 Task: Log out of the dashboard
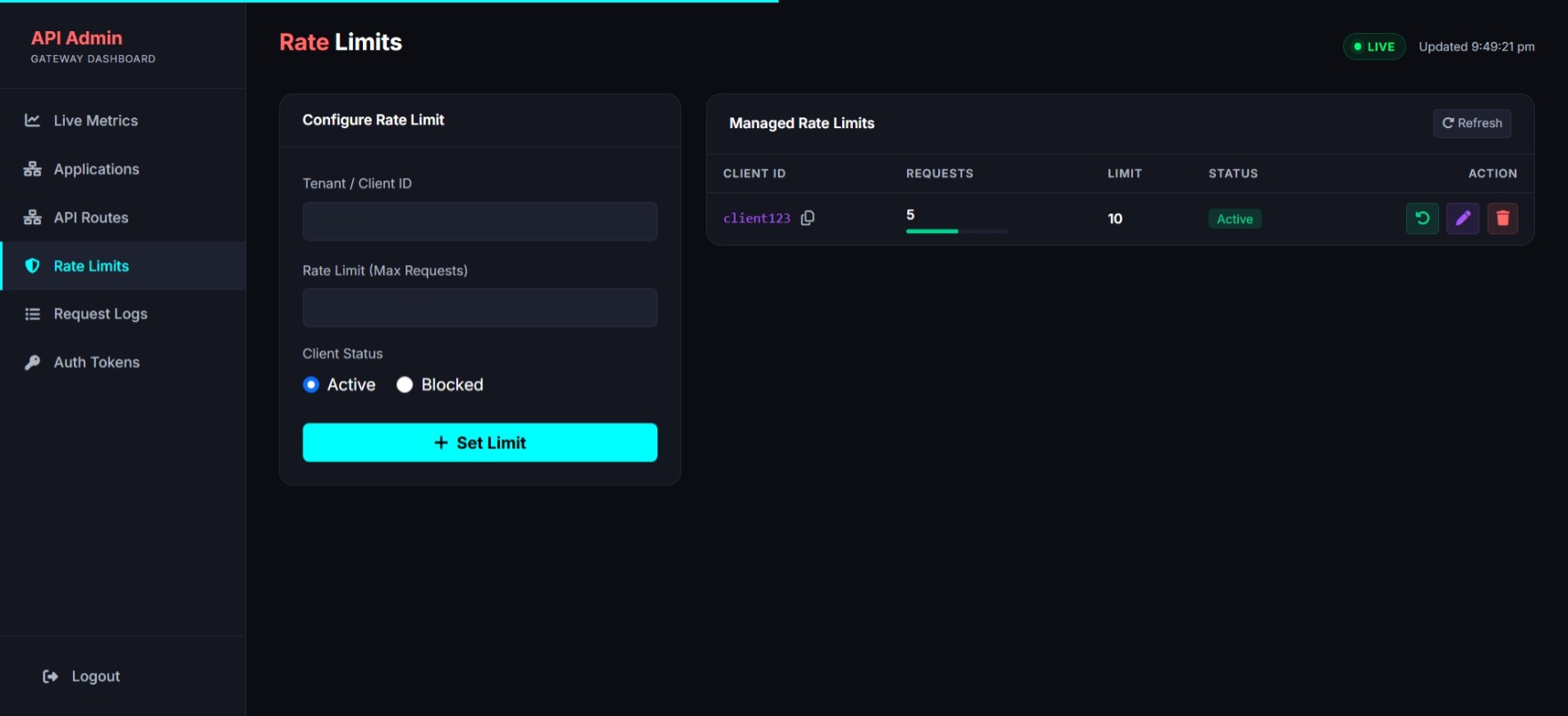82,676
